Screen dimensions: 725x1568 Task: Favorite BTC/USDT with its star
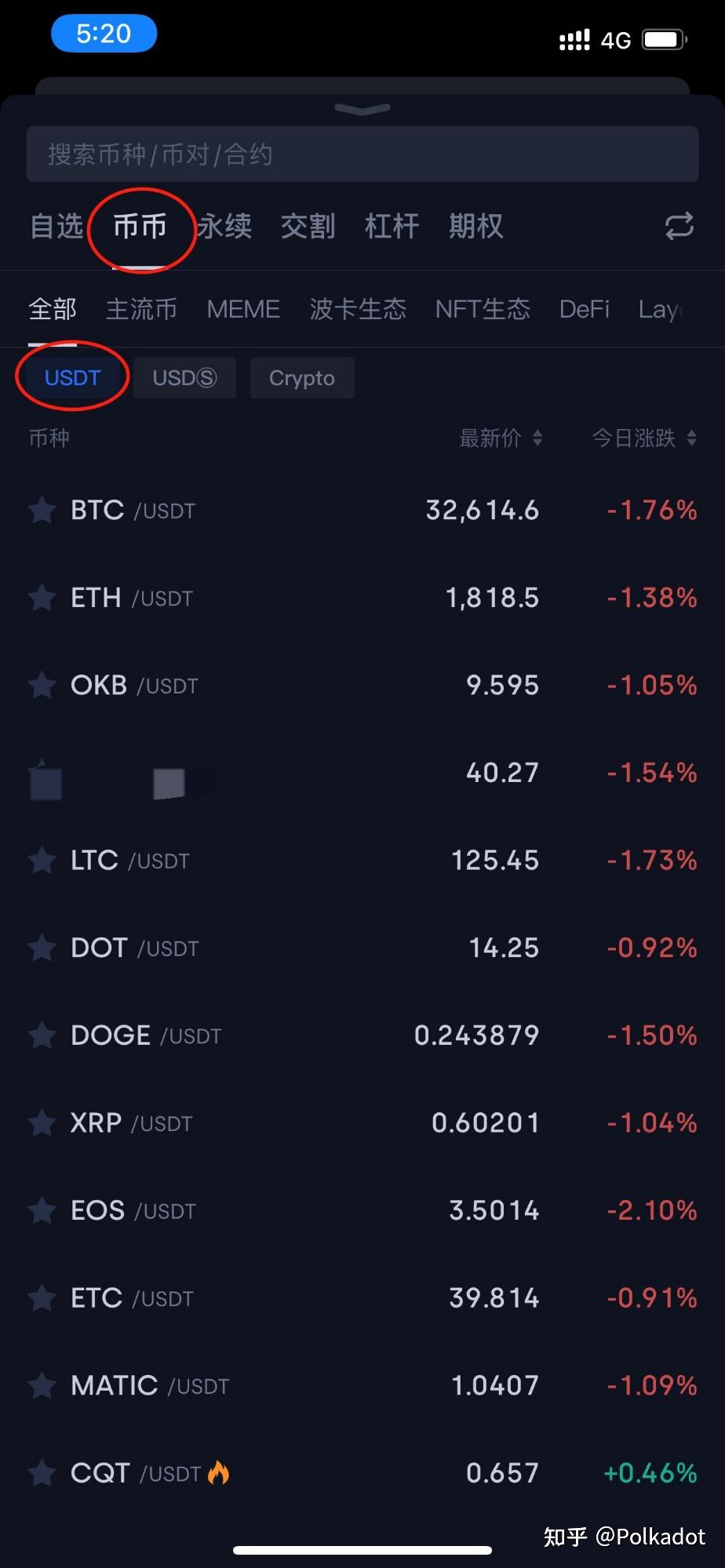(x=42, y=511)
